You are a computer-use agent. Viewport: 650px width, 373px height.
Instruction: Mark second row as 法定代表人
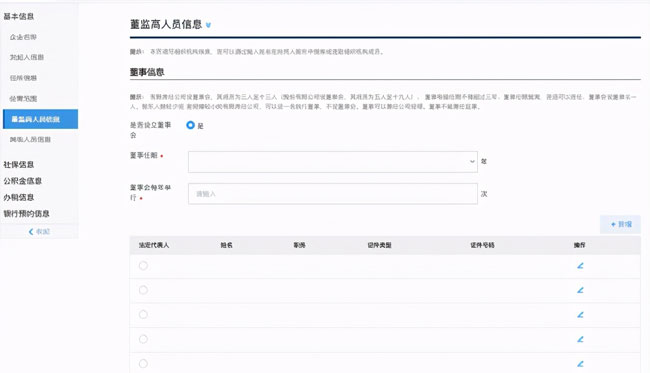(x=143, y=290)
